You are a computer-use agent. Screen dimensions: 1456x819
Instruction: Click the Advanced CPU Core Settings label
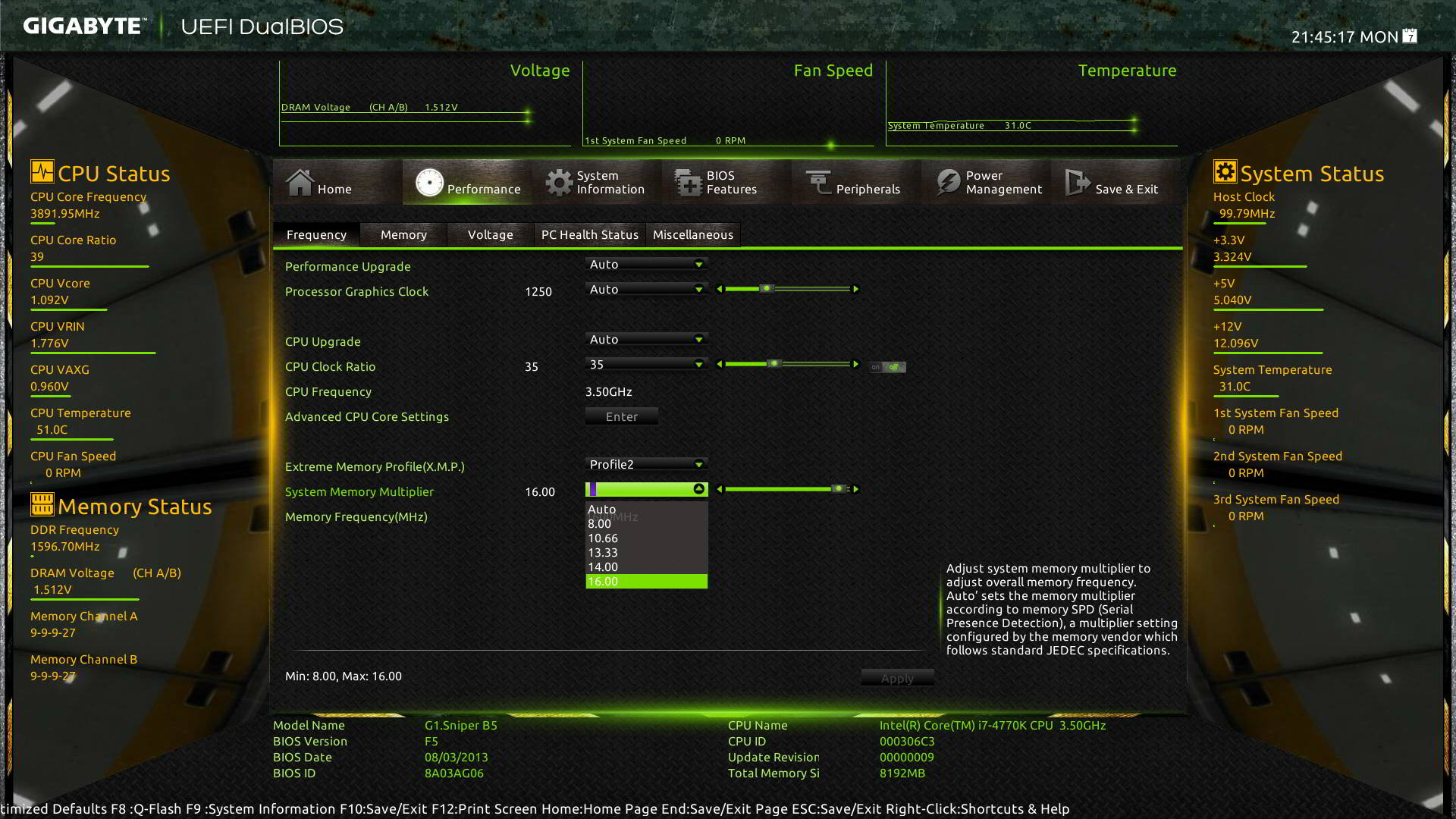click(367, 416)
